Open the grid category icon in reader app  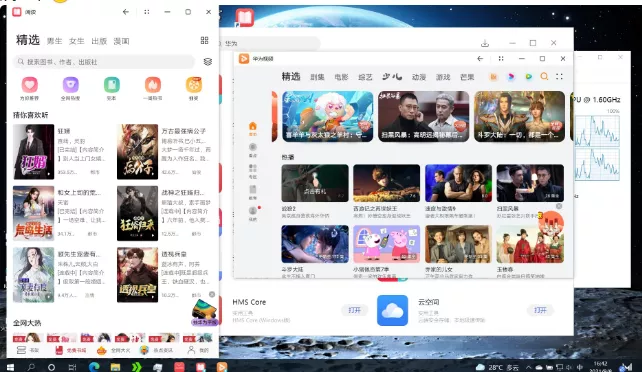pos(204,40)
